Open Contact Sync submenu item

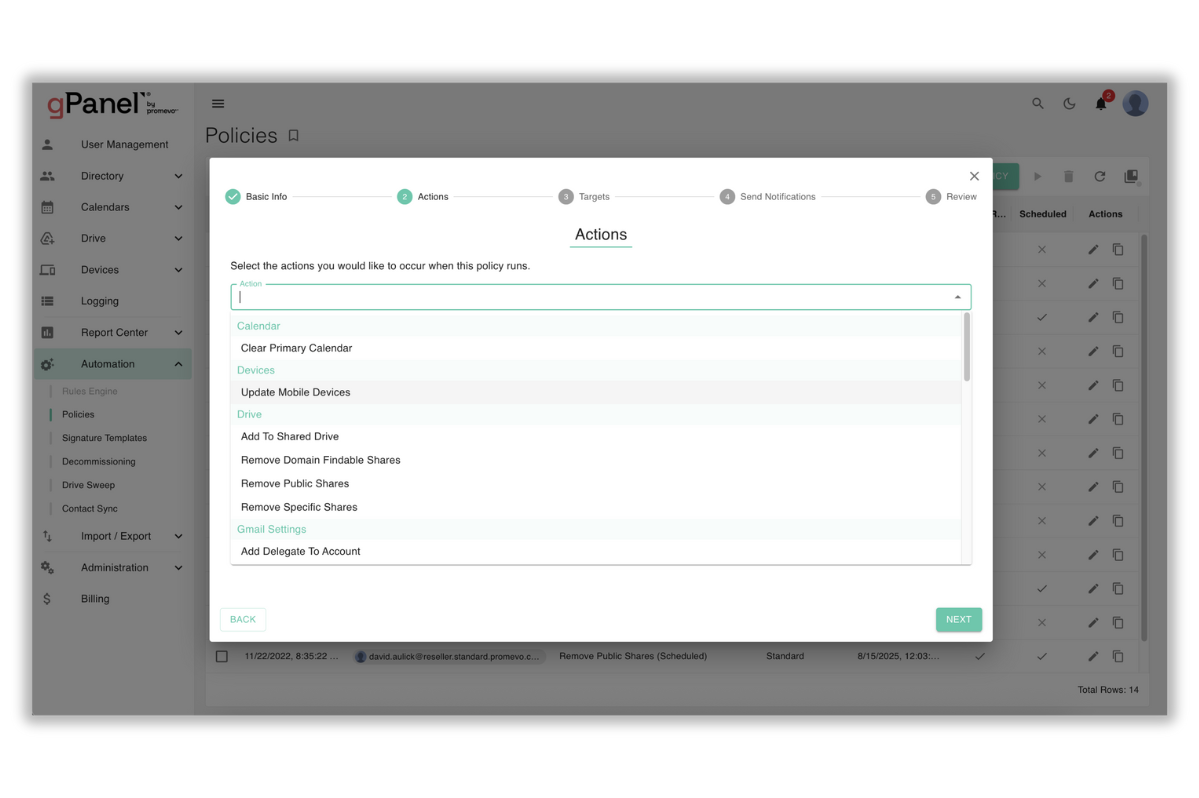click(x=89, y=509)
